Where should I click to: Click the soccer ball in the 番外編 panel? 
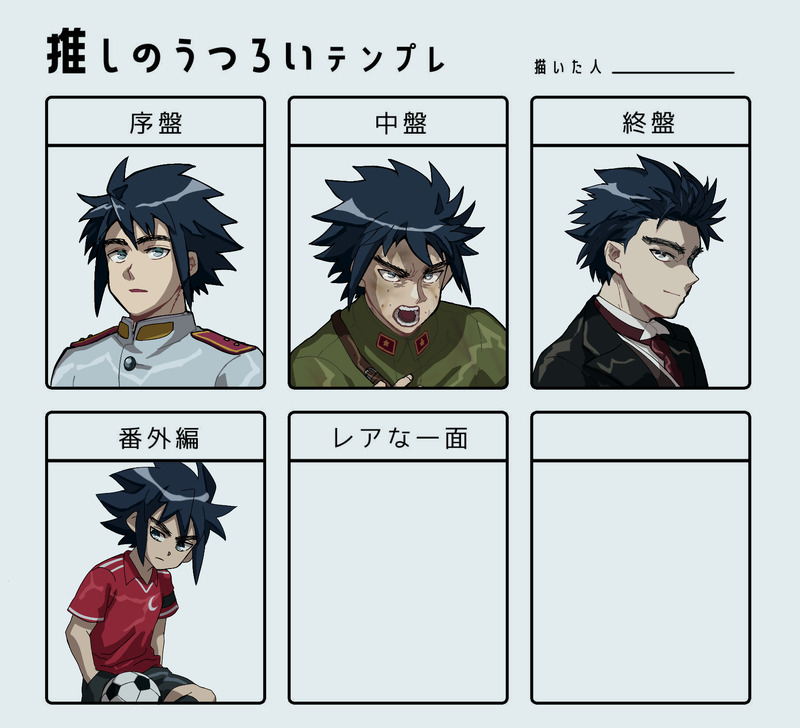132,687
